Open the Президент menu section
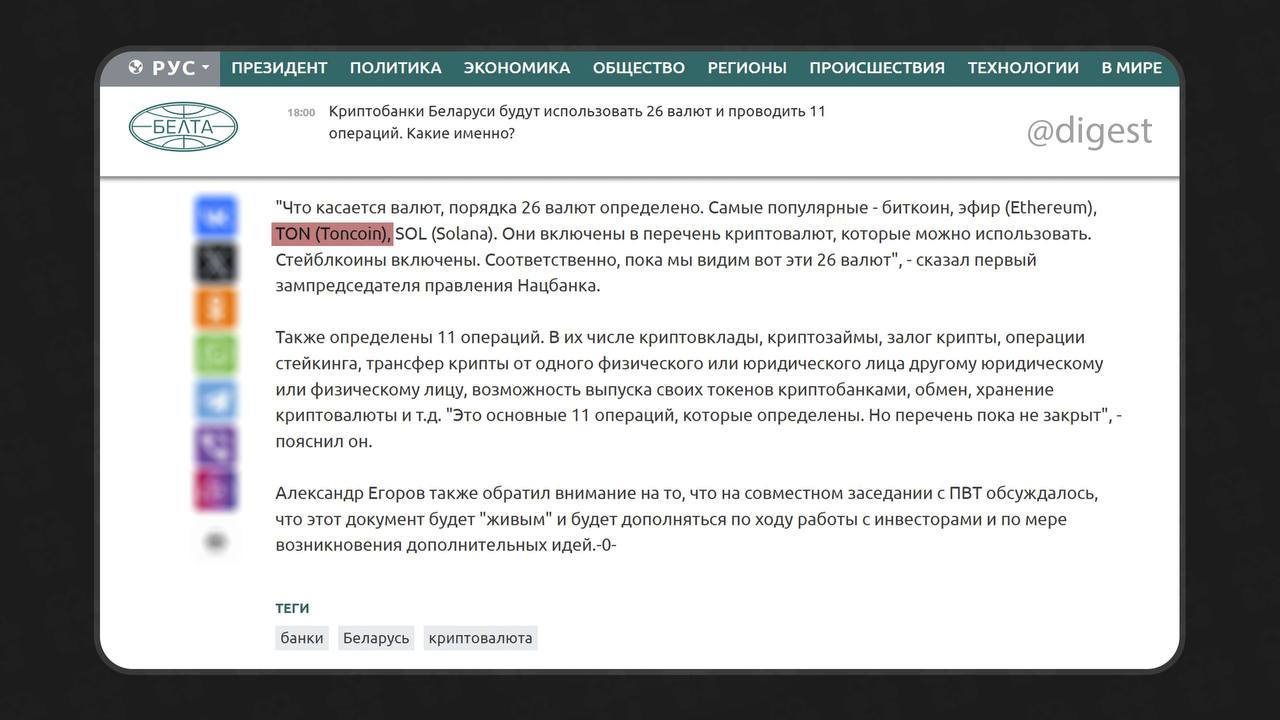Screen dimensions: 1280x720 click(279, 68)
